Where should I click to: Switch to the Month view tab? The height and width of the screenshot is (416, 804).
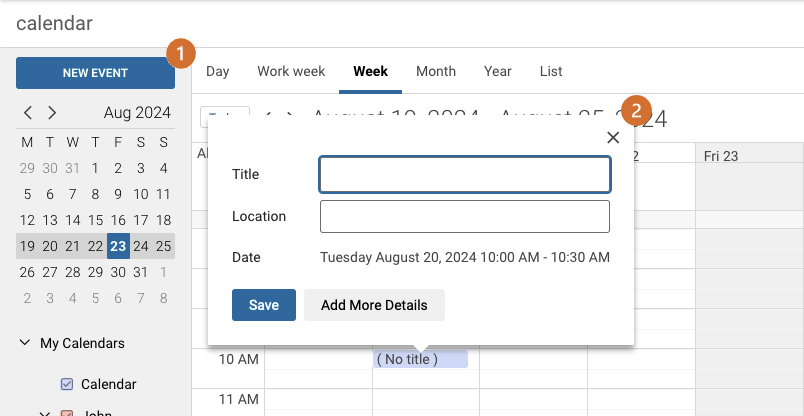point(436,71)
